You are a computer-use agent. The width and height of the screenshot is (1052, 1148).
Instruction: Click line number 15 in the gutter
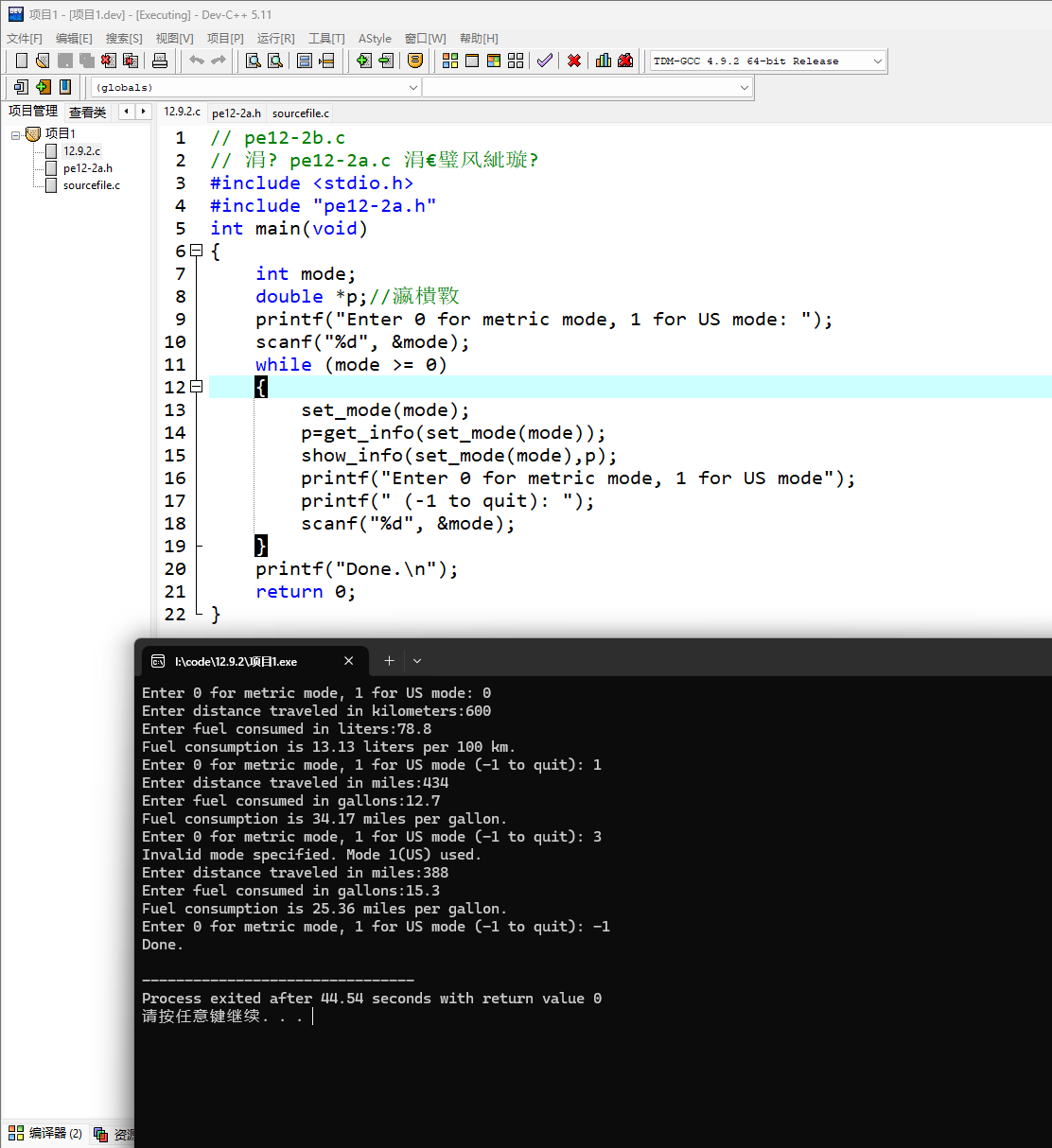click(x=175, y=456)
